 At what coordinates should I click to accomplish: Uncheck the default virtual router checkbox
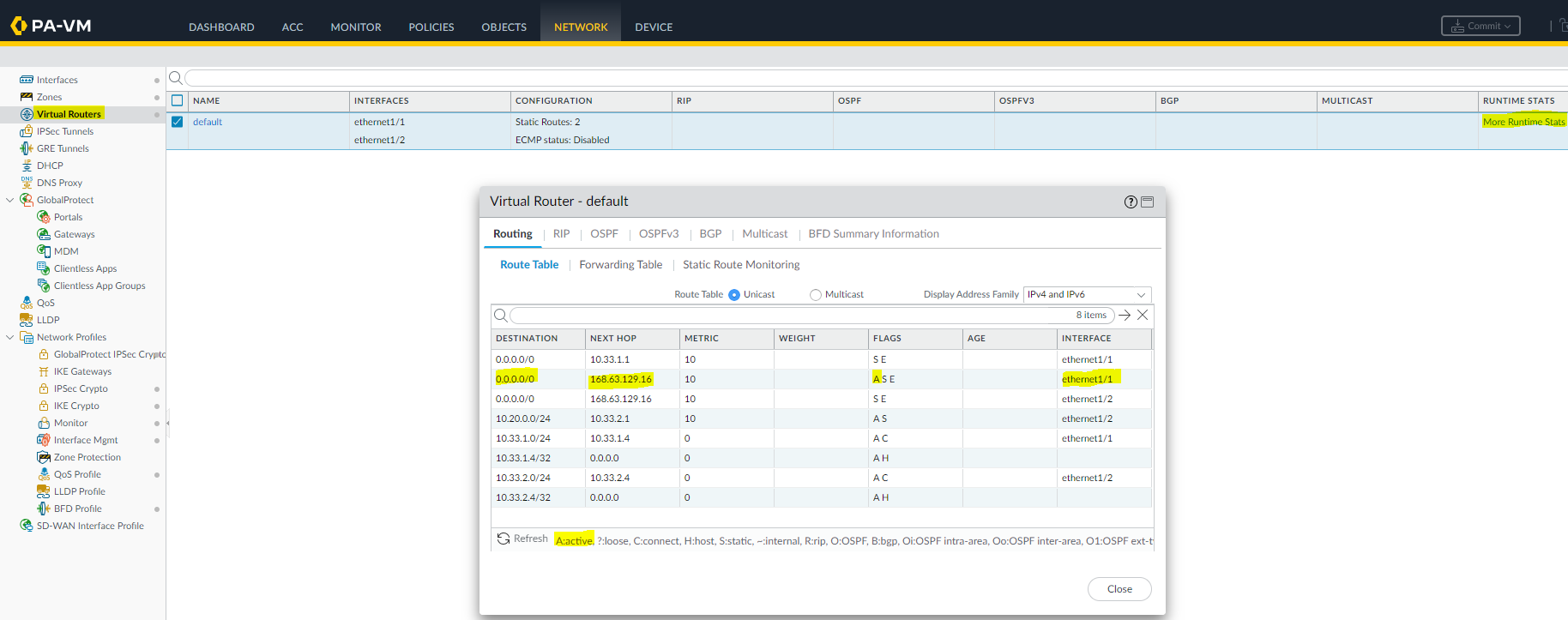coord(178,122)
